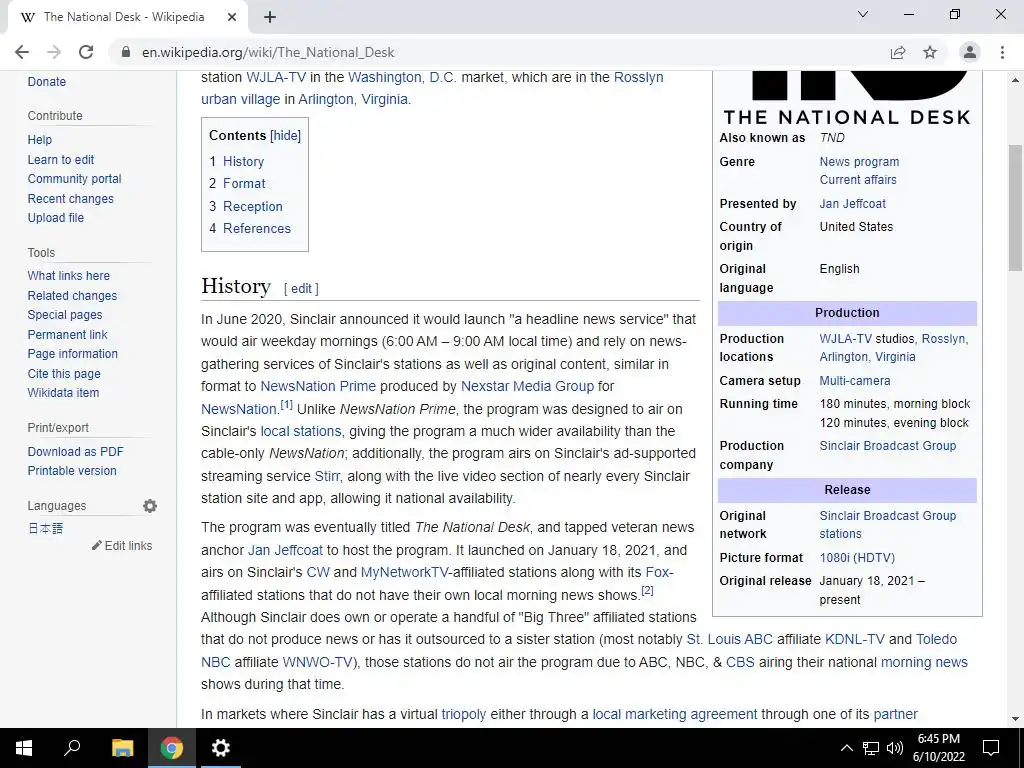Open the Chrome profile avatar
1024x768 pixels.
[x=970, y=52]
